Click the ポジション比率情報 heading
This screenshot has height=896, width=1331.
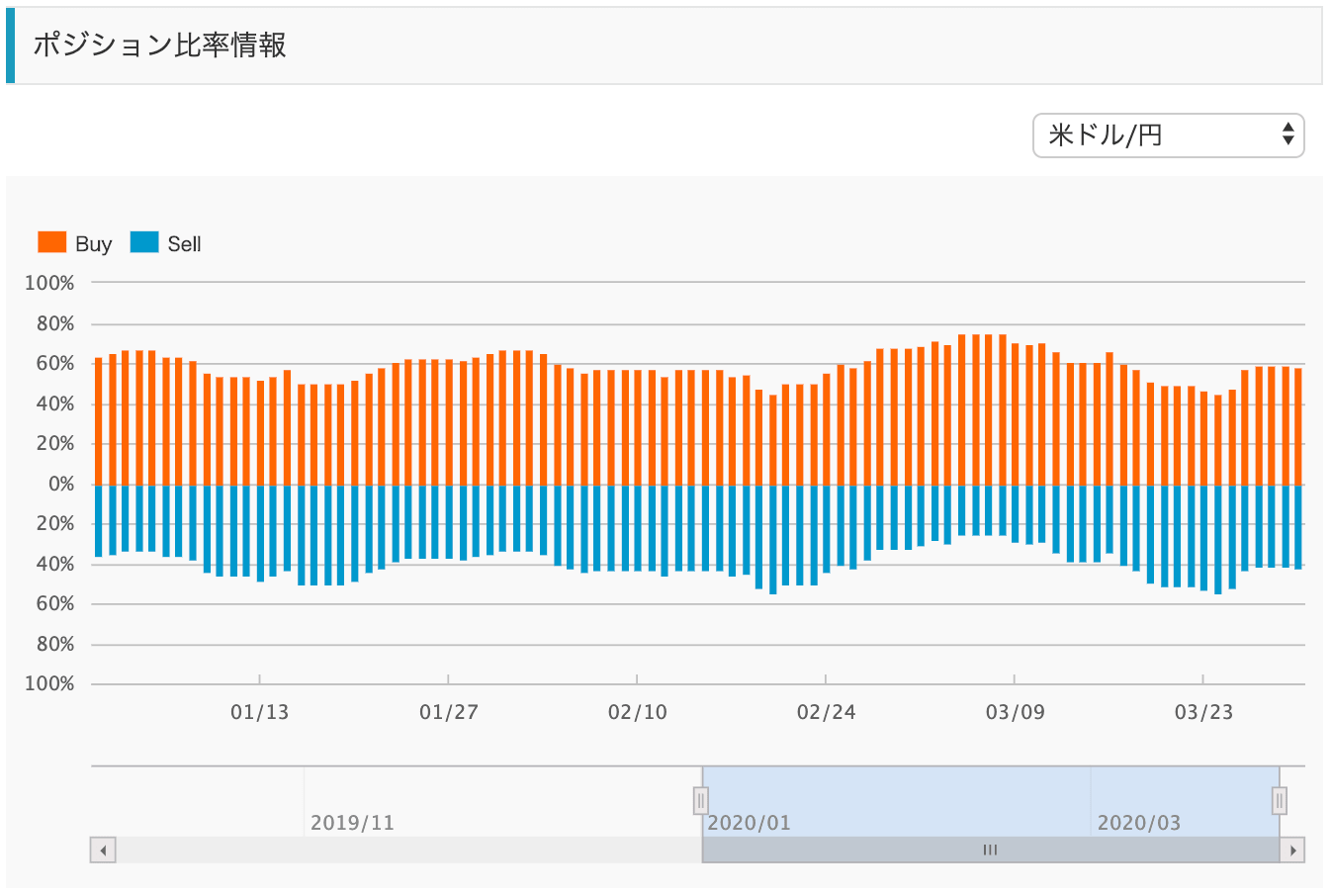pos(160,45)
